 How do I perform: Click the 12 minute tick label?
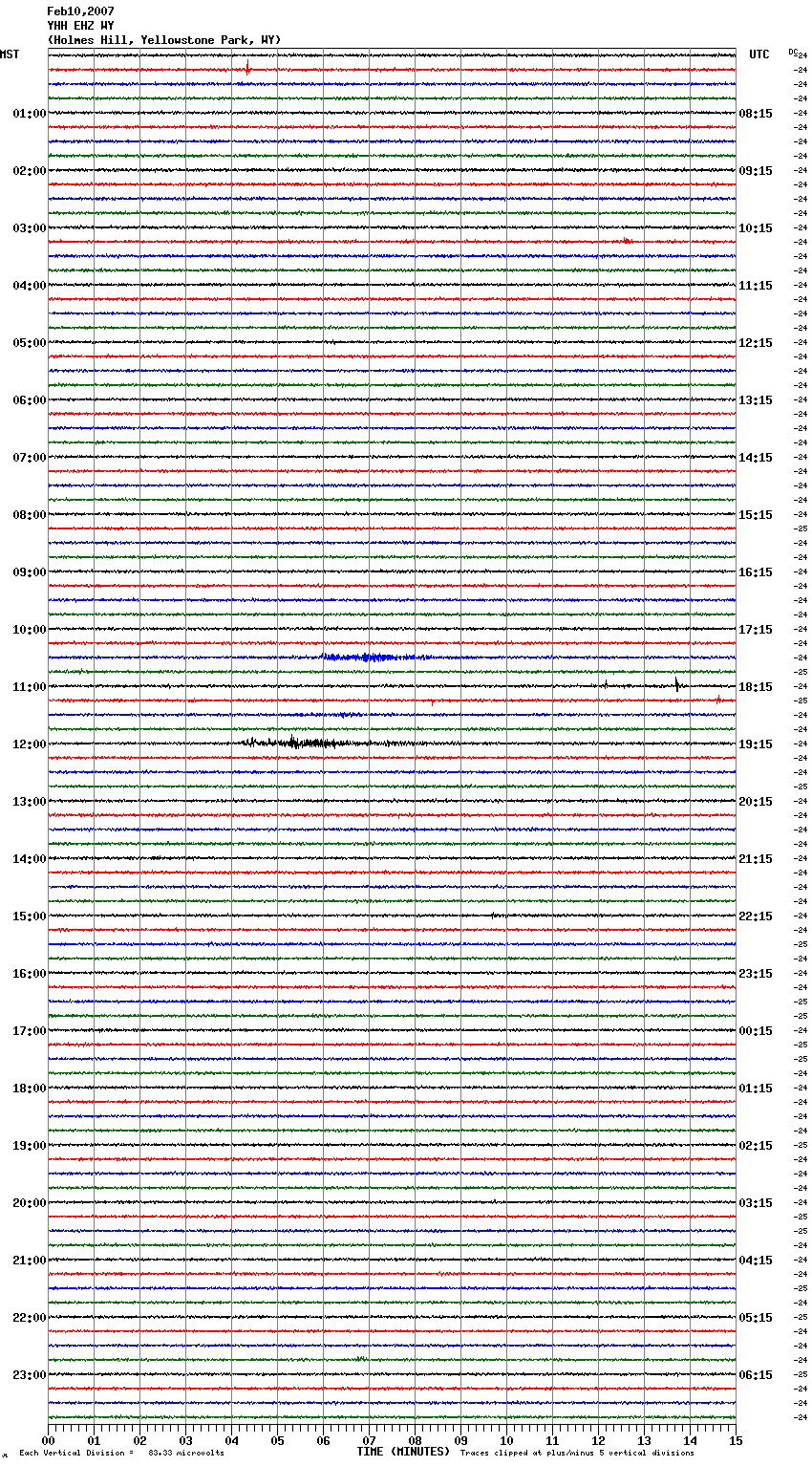599,1440
